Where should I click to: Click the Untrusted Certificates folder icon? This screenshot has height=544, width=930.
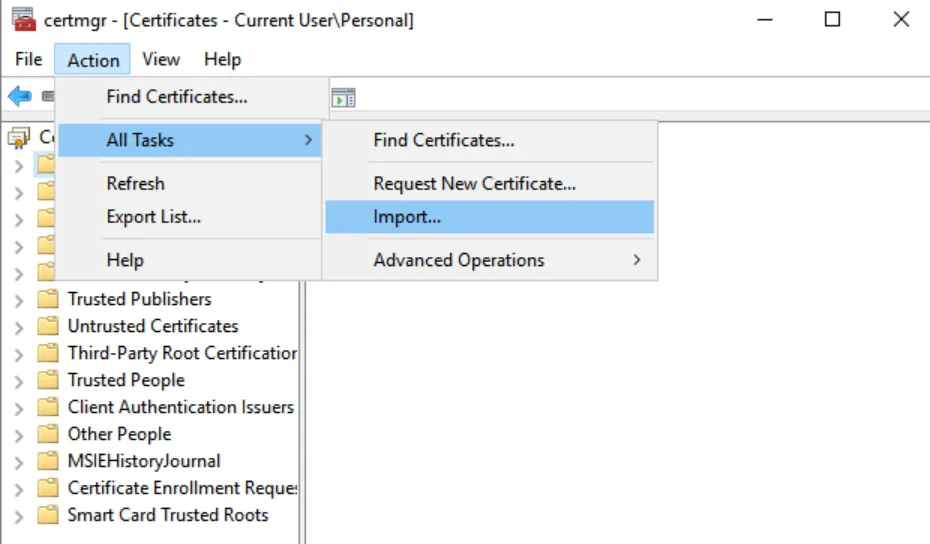tap(48, 326)
